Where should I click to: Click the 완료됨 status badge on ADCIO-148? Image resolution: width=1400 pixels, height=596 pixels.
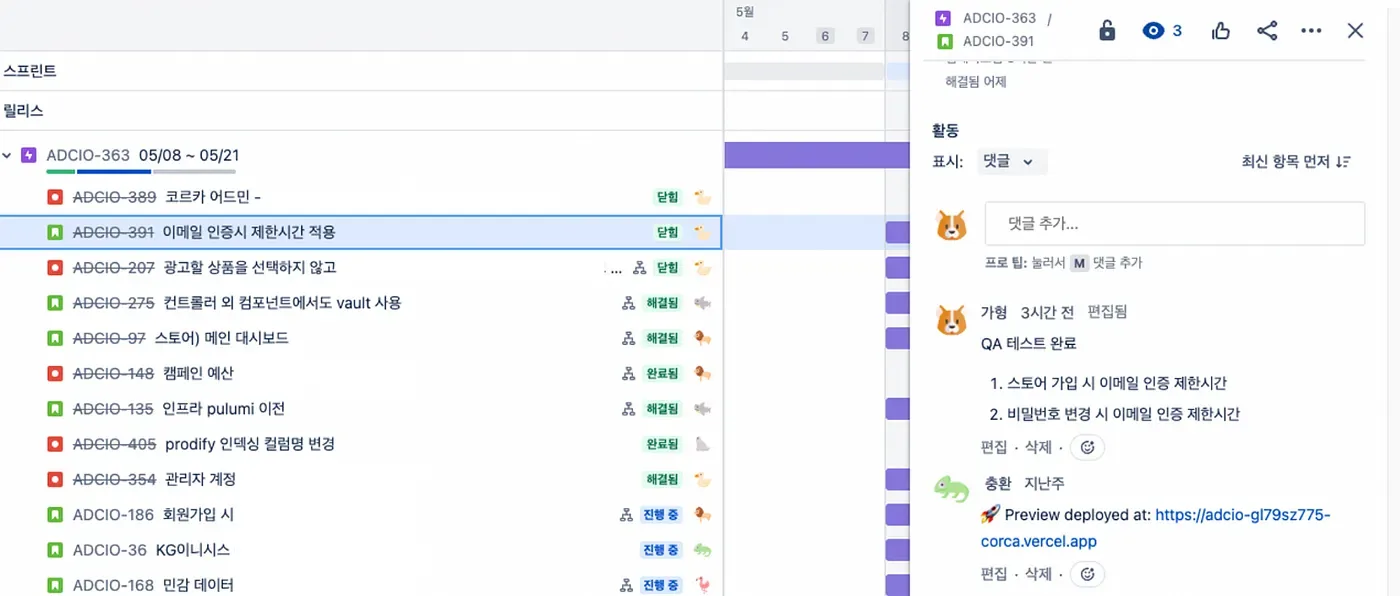[662, 373]
